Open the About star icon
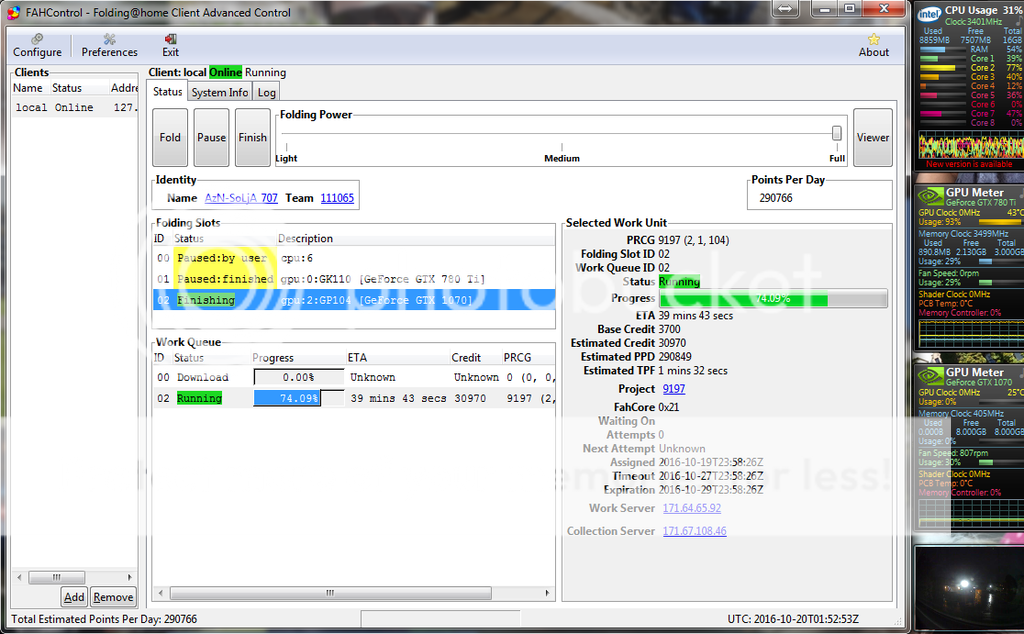 click(x=873, y=39)
